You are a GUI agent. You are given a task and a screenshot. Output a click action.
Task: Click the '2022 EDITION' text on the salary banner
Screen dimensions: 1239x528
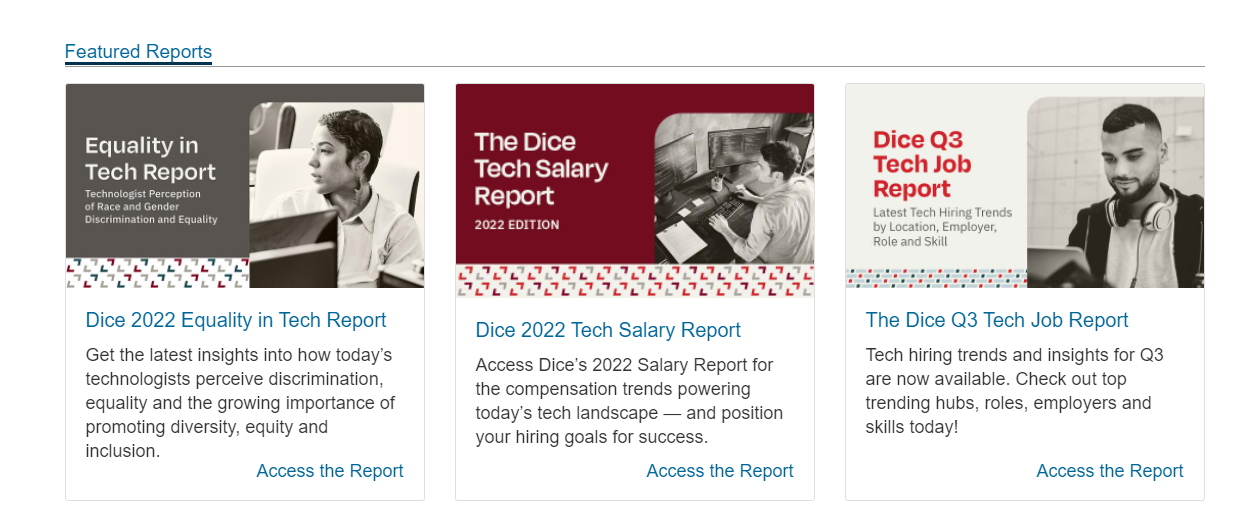pyautogui.click(x=516, y=224)
